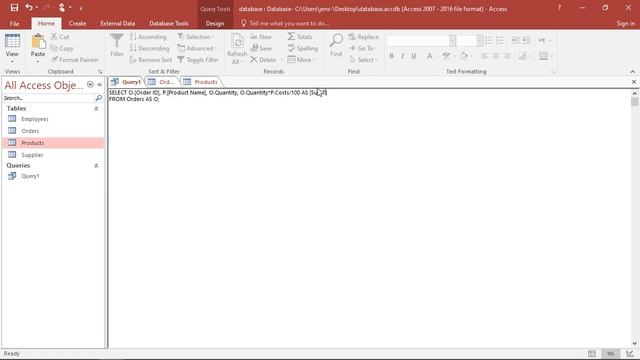Viewport: 640px width, 360px height.
Task: Click the numbering list button
Action: [500, 40]
